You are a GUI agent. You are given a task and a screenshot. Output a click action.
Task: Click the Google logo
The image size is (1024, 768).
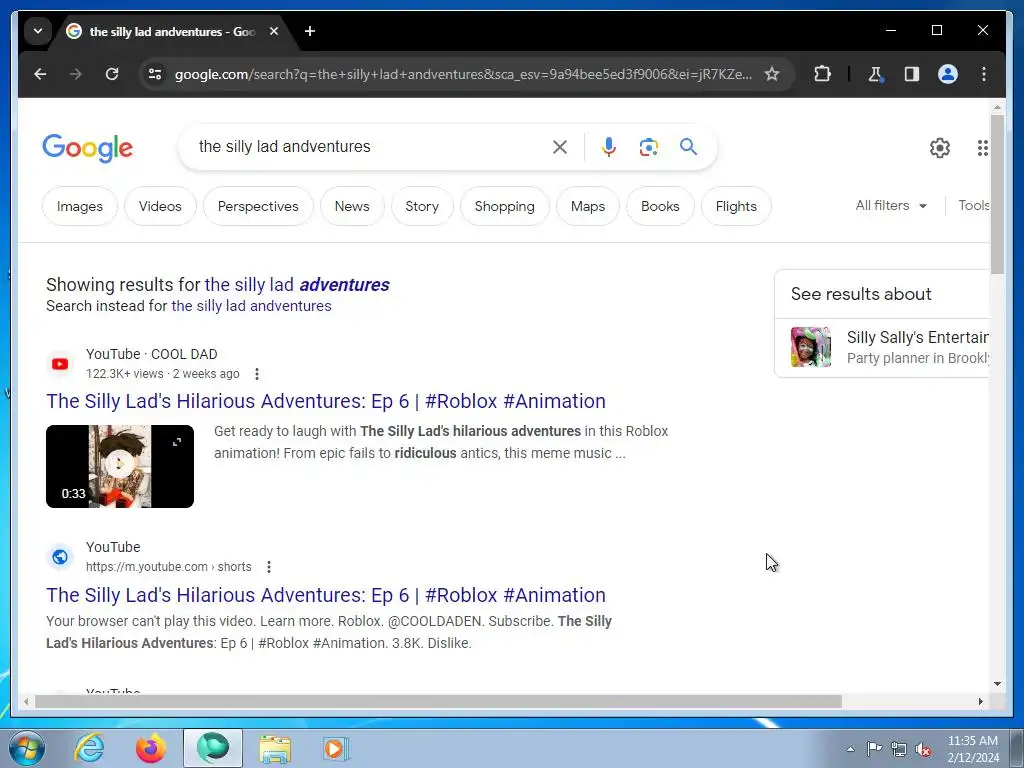point(88,148)
